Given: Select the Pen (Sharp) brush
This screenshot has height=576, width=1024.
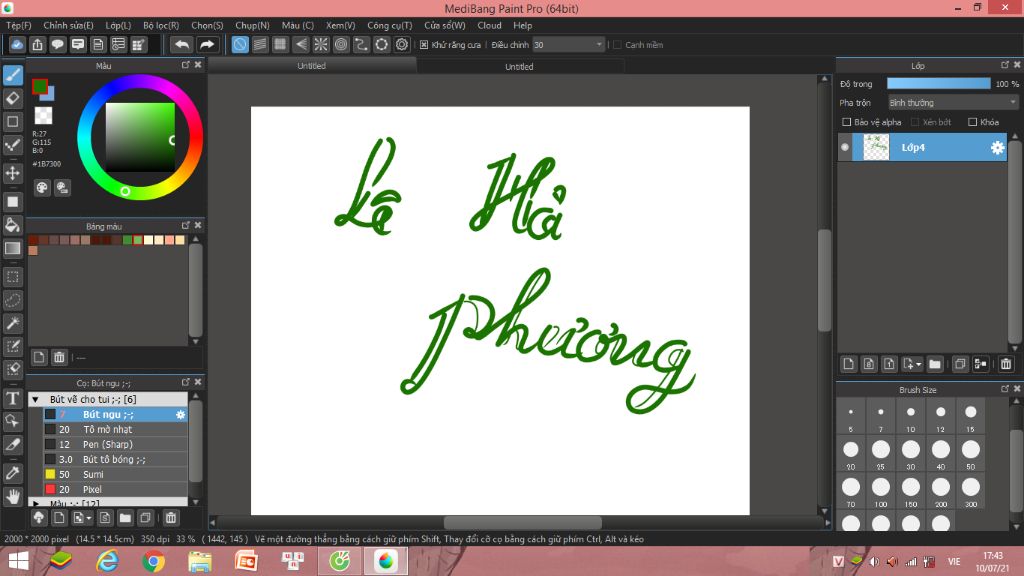Looking at the screenshot, I should pyautogui.click(x=115, y=445).
